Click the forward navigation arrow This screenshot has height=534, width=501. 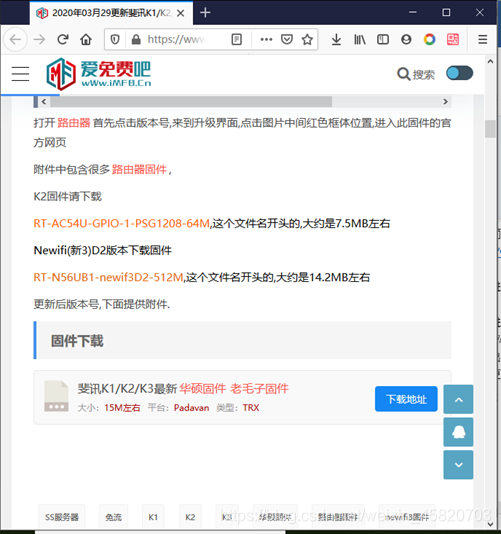[40, 40]
